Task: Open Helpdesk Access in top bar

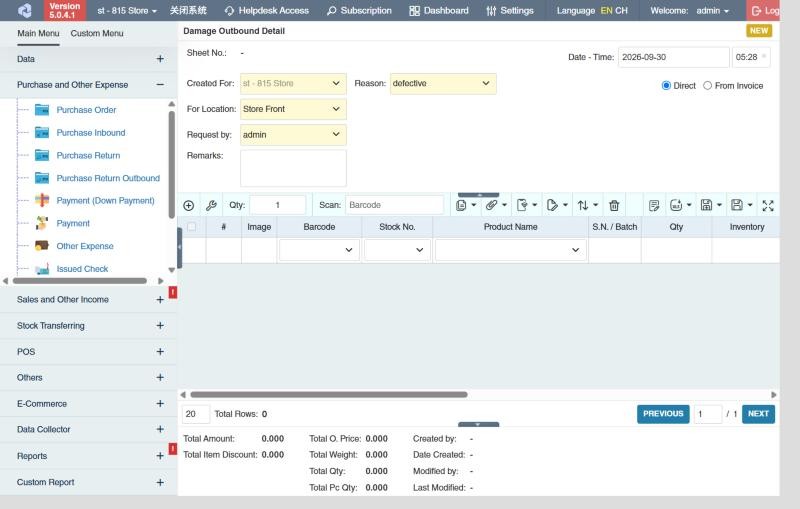Action: click(x=266, y=11)
